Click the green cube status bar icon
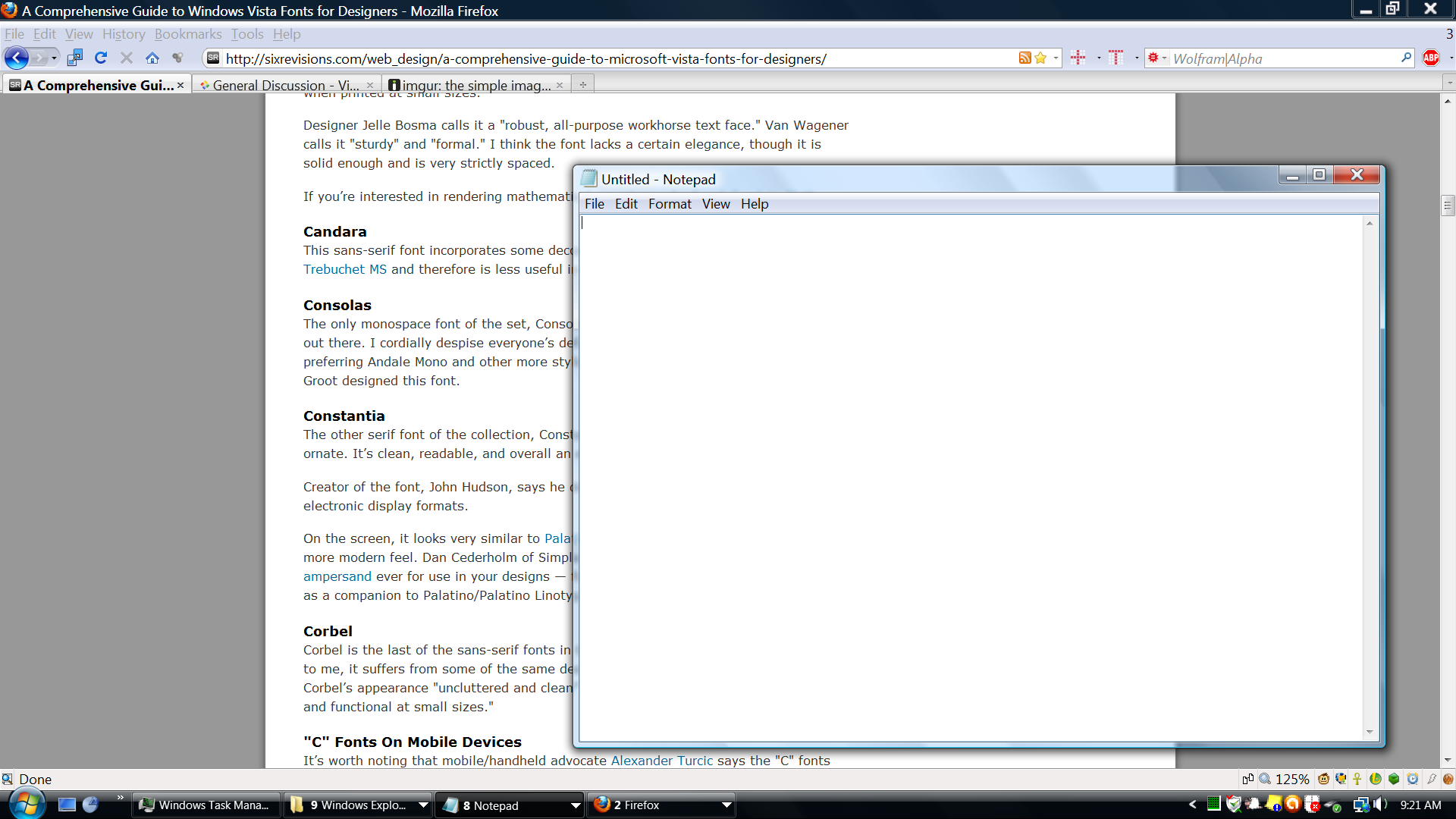Screen dimensions: 1456x819 coord(1394,779)
